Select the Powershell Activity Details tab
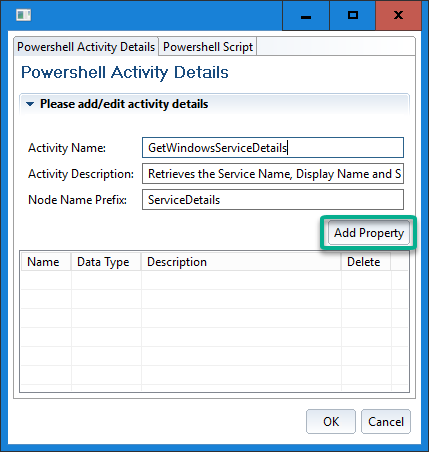This screenshot has height=452, width=429. pyautogui.click(x=86, y=47)
